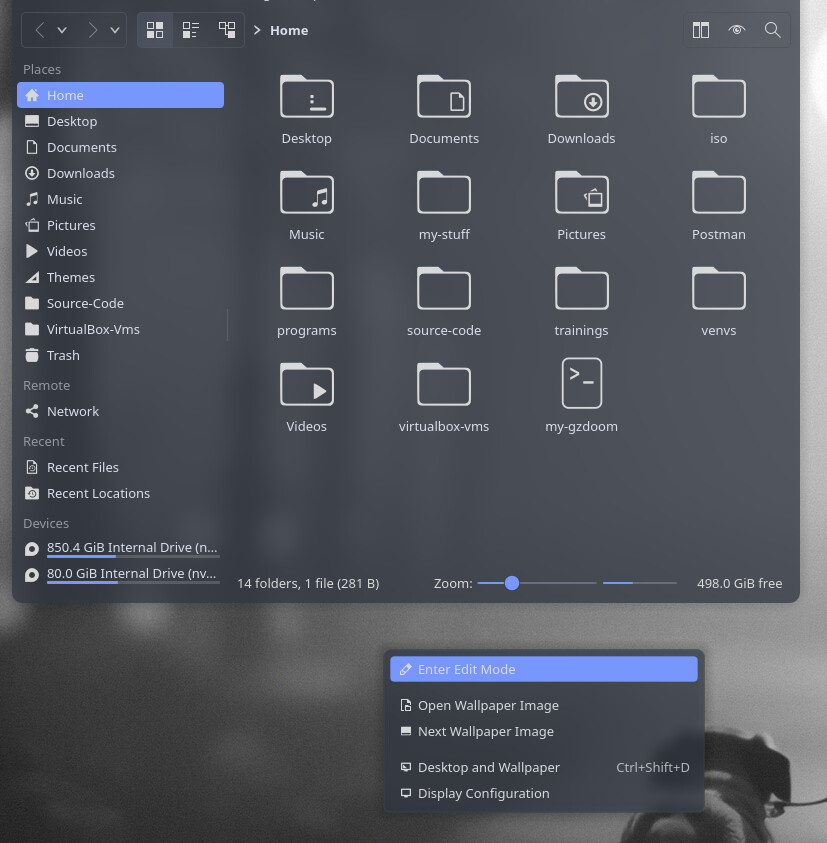Select Next Wallpaper Image from menu
Viewport: 827px width, 843px height.
(x=485, y=731)
